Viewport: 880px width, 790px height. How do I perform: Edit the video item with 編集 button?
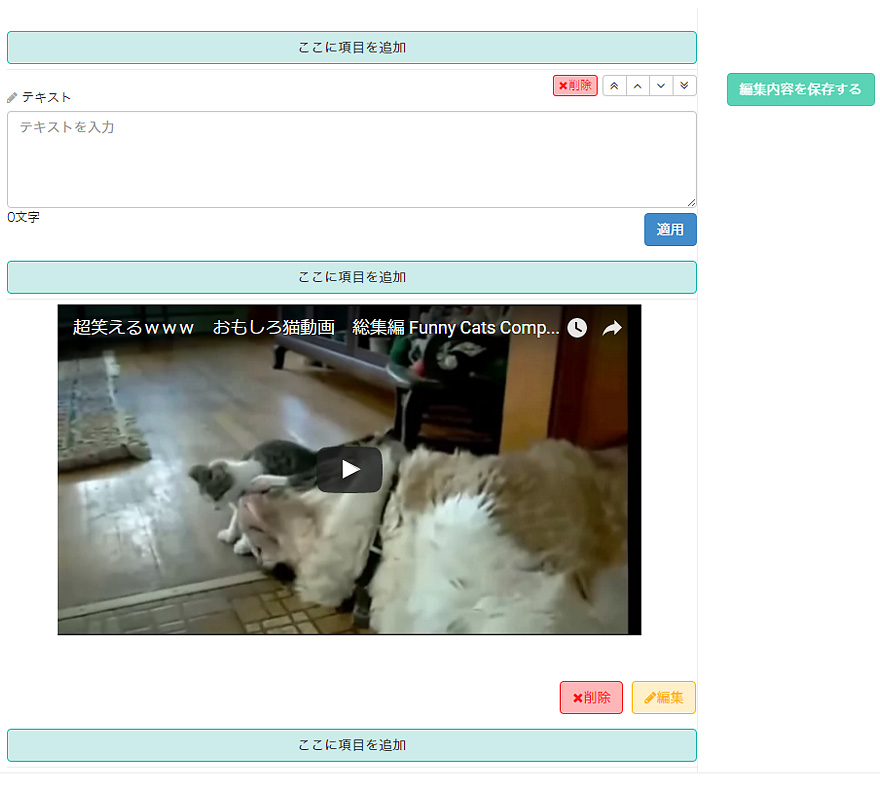(663, 697)
